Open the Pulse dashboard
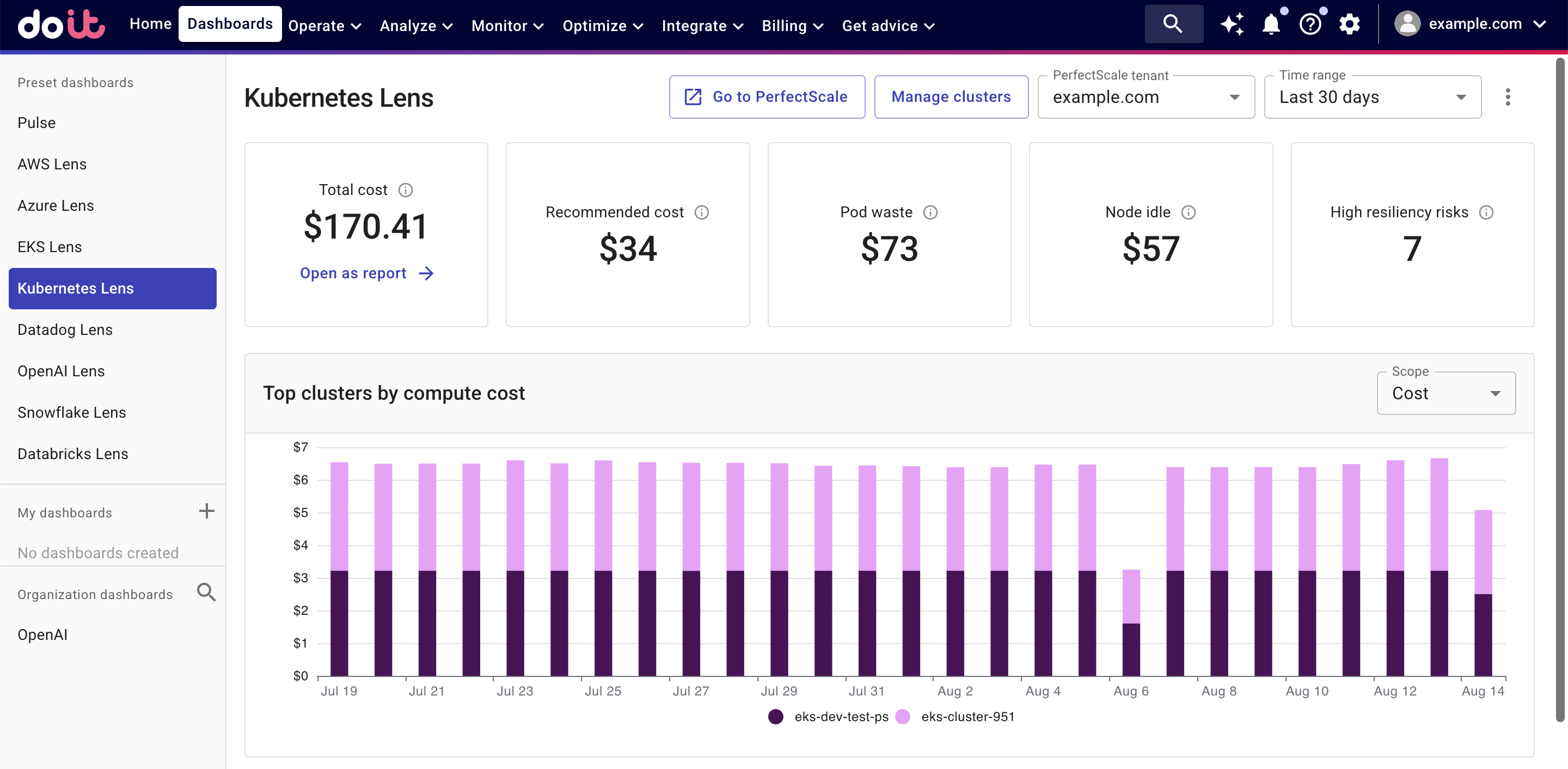 pyautogui.click(x=113, y=123)
